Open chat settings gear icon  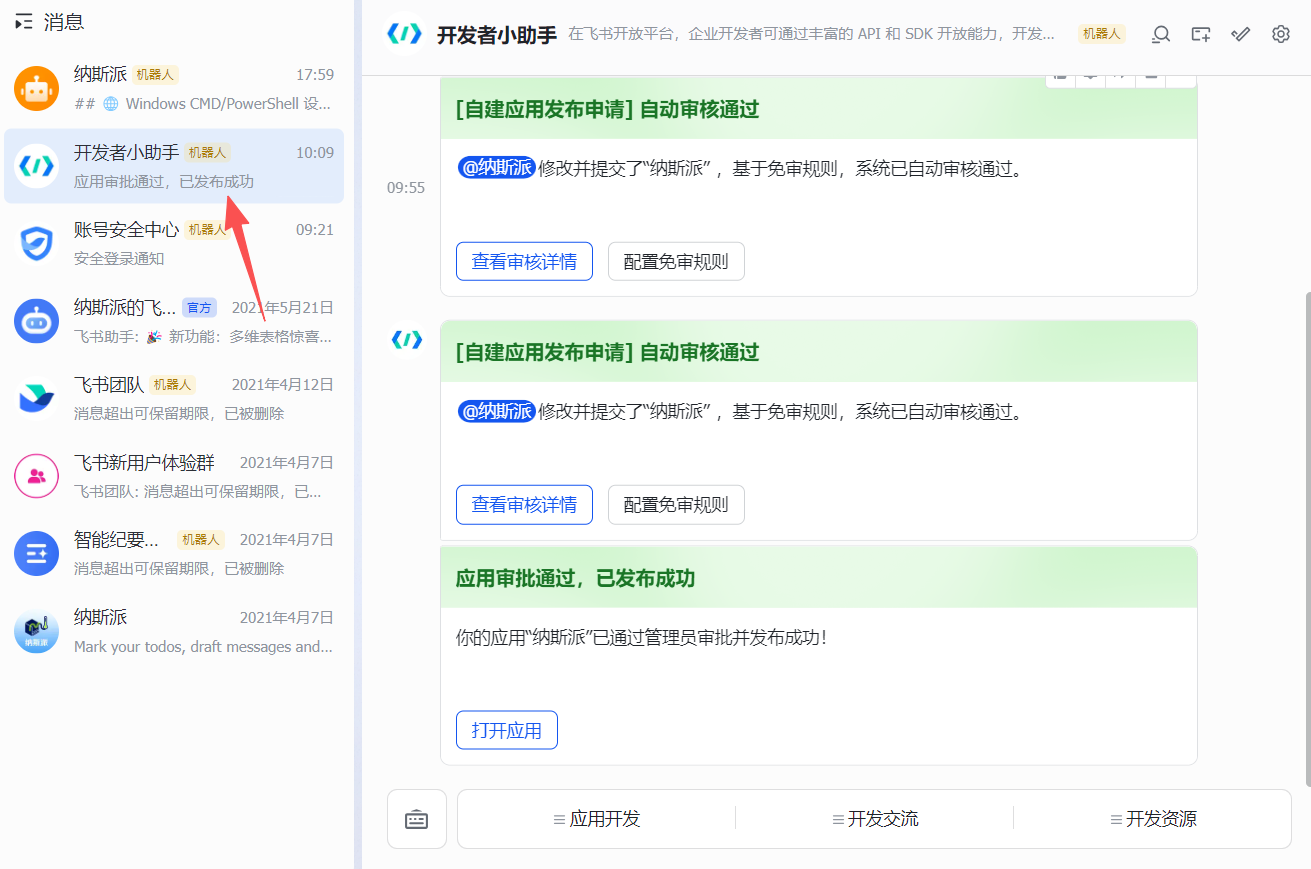coord(1281,34)
